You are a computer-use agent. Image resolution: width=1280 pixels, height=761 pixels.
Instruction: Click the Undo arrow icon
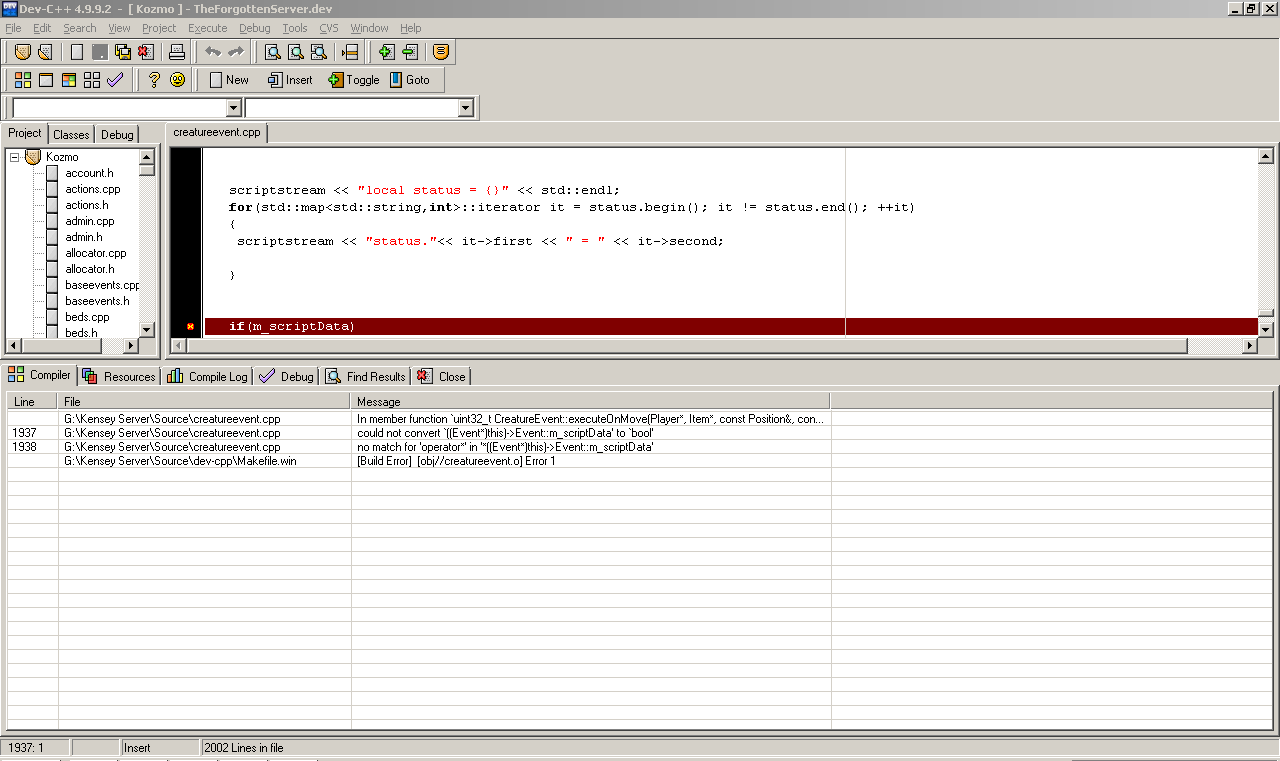[x=213, y=52]
